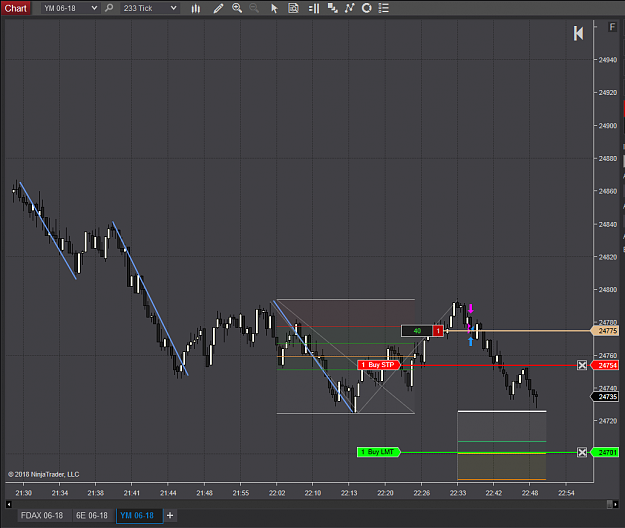Click the horizontal scrollbar thumb
Viewport: 625px width, 528px height.
(x=609, y=504)
